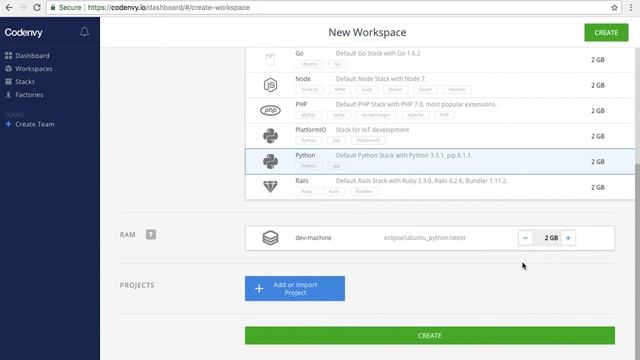
Task: Click the RAM section label
Action: click(127, 235)
